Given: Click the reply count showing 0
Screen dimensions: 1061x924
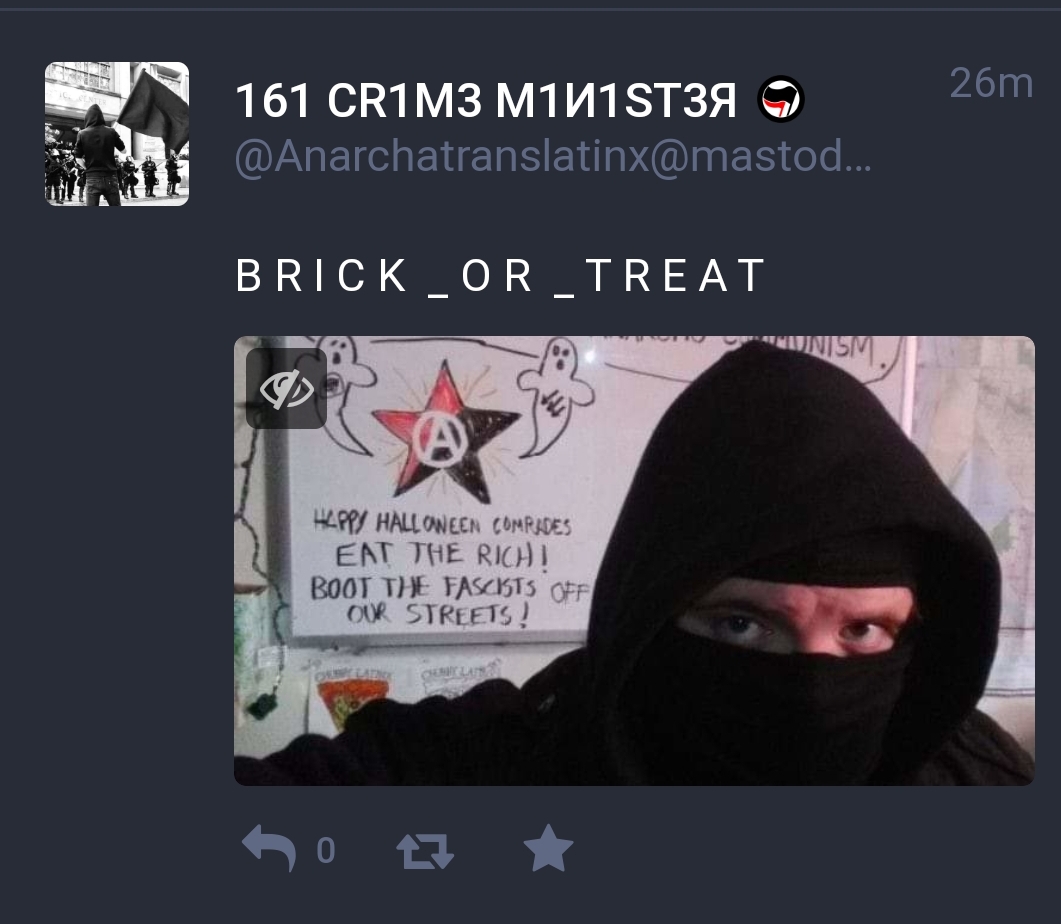Looking at the screenshot, I should point(325,850).
